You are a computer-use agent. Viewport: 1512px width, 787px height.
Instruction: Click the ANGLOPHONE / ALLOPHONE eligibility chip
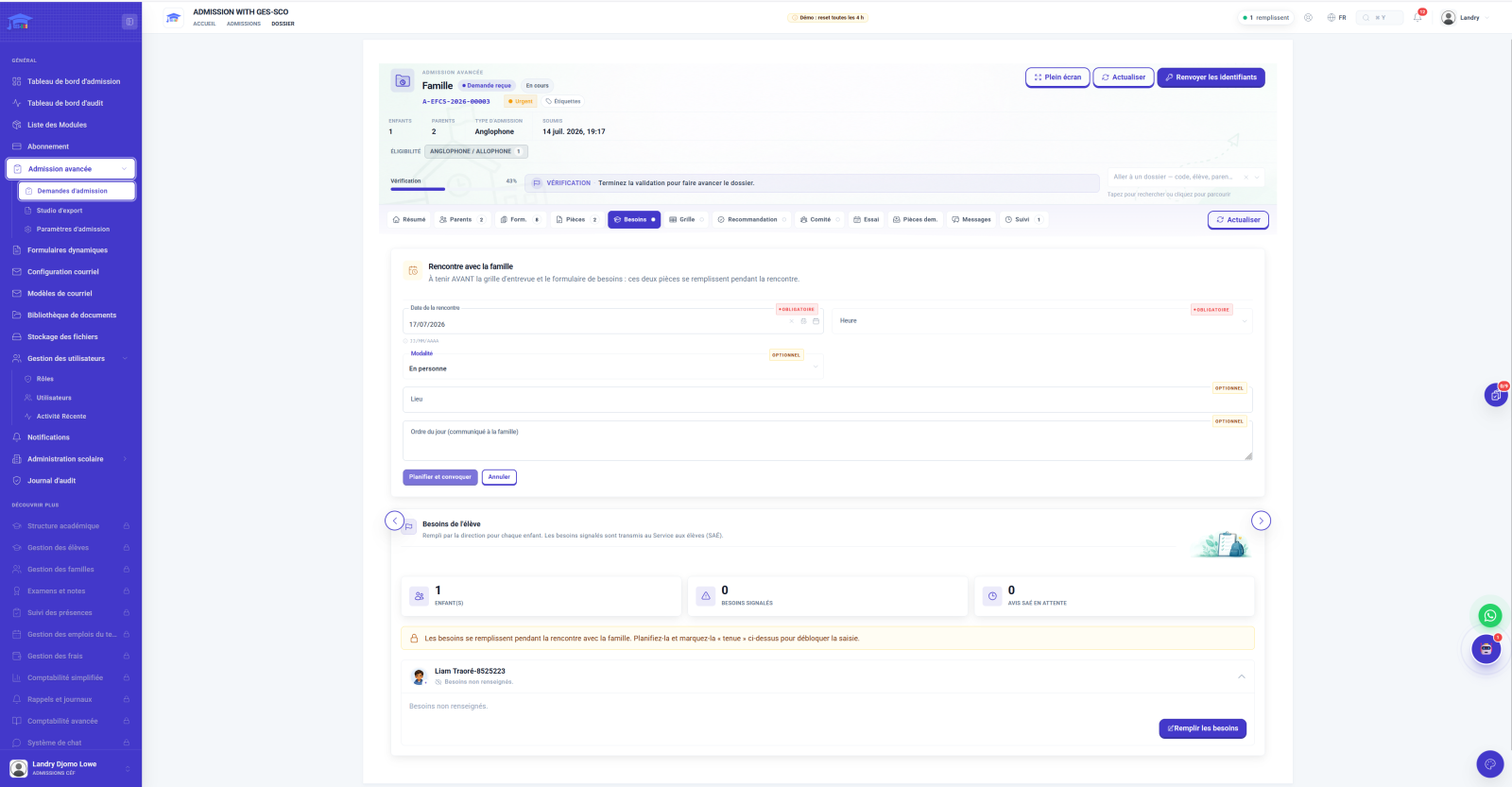click(x=476, y=151)
